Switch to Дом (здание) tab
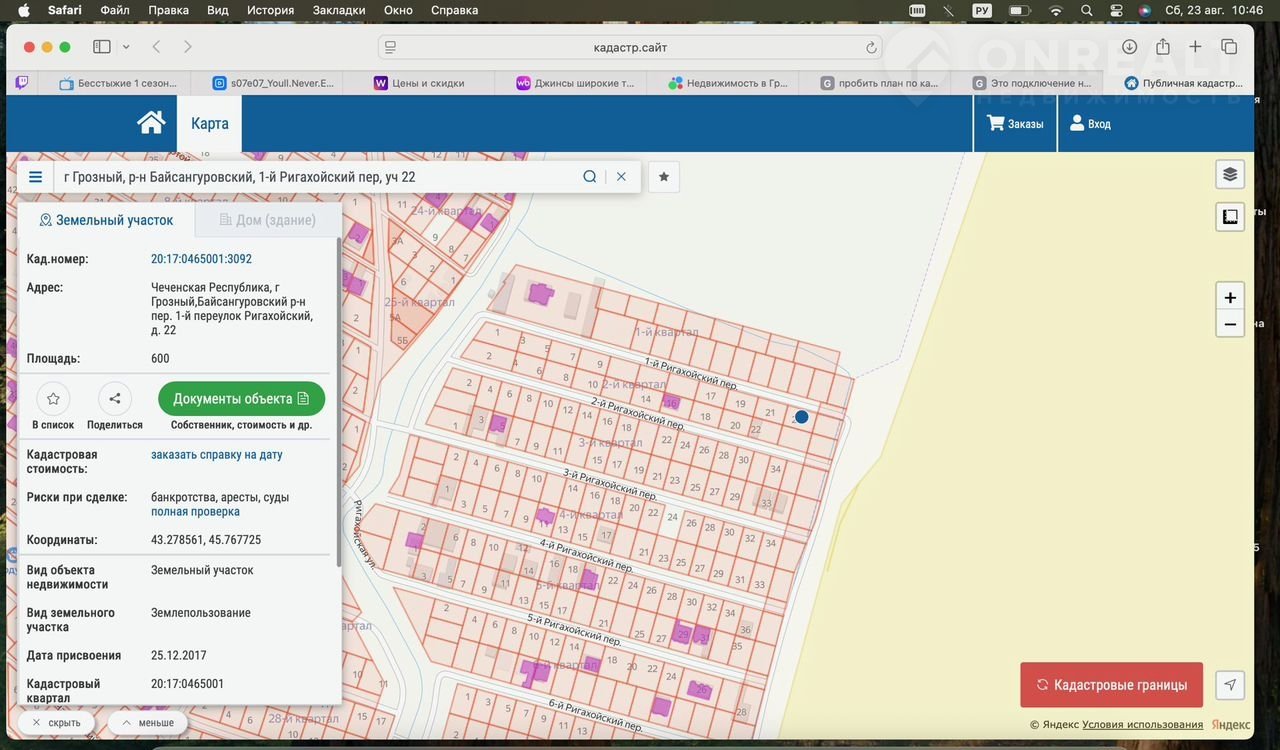This screenshot has height=750, width=1280. tap(268, 220)
